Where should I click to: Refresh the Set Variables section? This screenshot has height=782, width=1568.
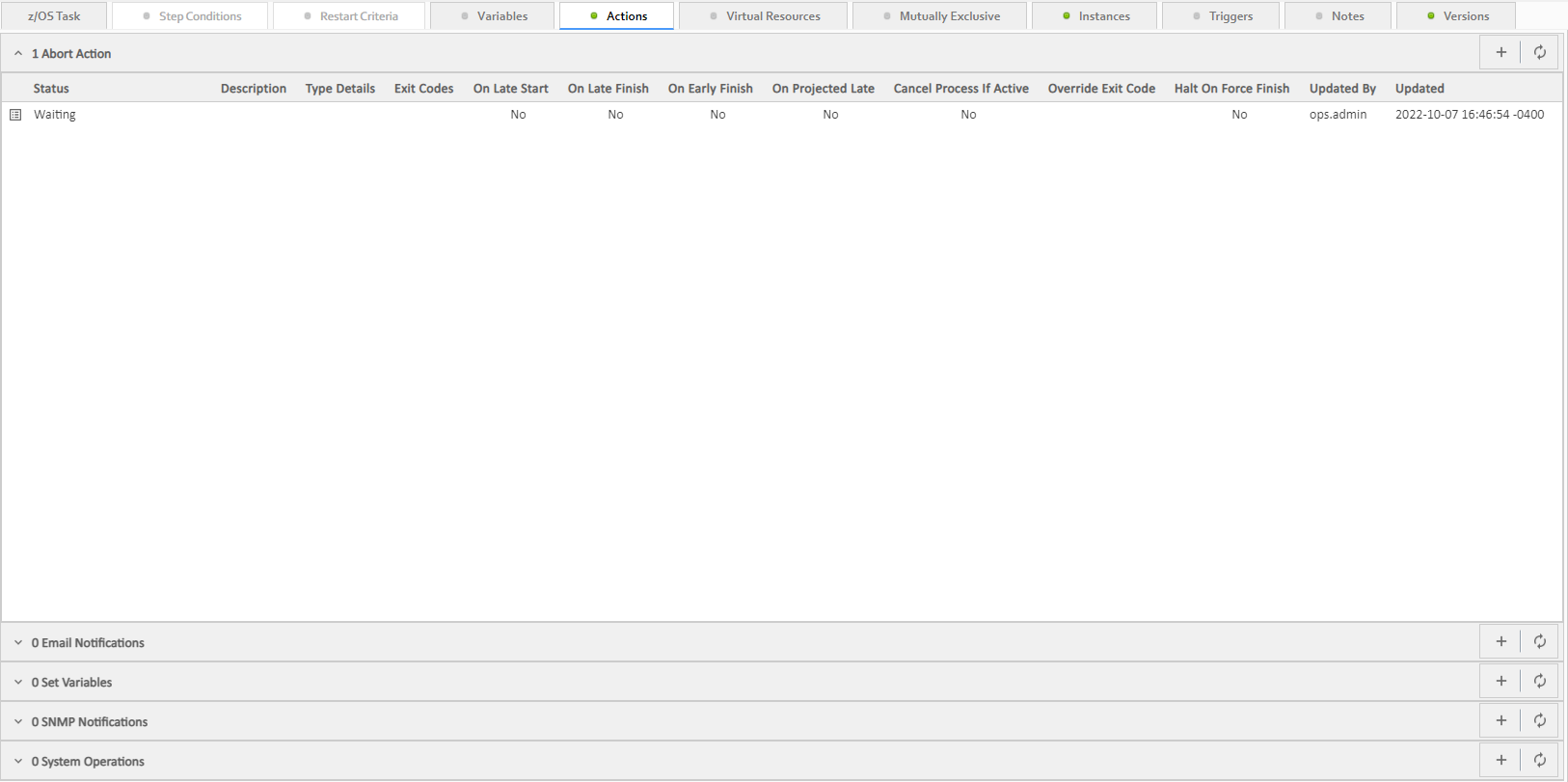[x=1539, y=682]
